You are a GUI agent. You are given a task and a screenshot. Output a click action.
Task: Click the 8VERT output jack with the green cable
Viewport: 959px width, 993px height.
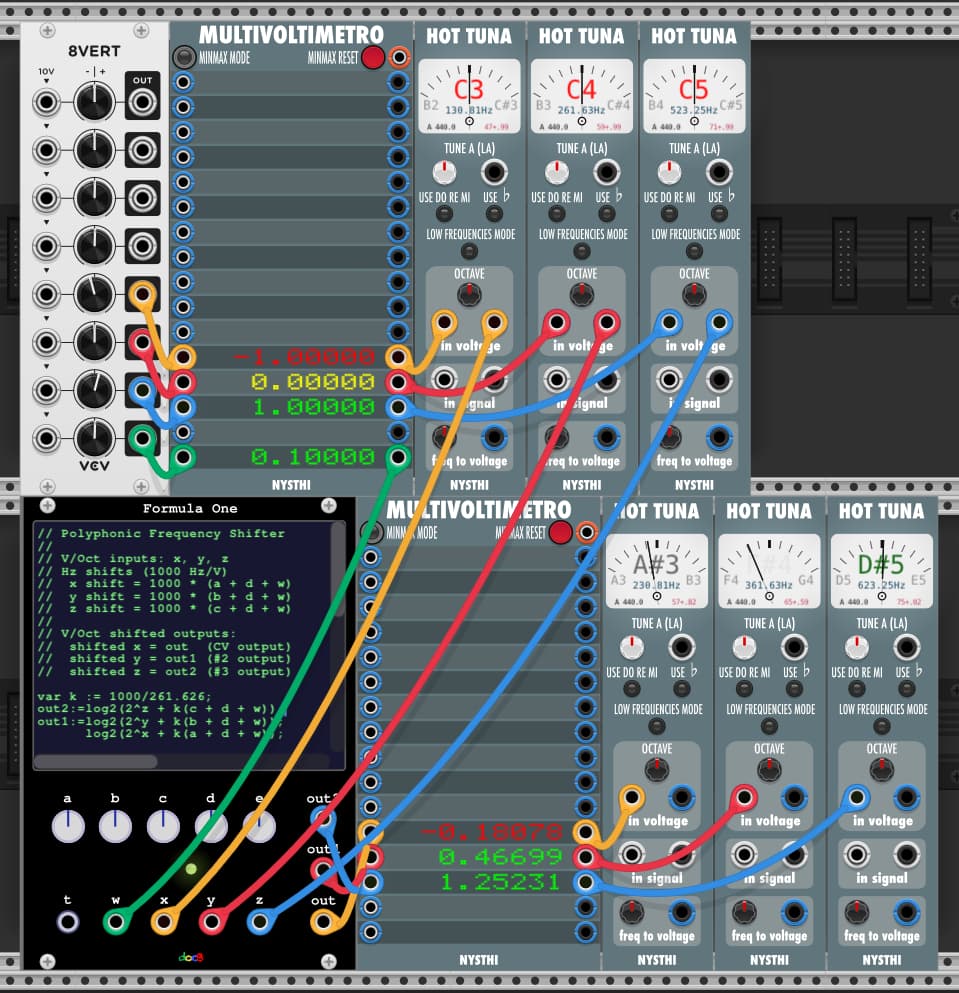tap(143, 438)
